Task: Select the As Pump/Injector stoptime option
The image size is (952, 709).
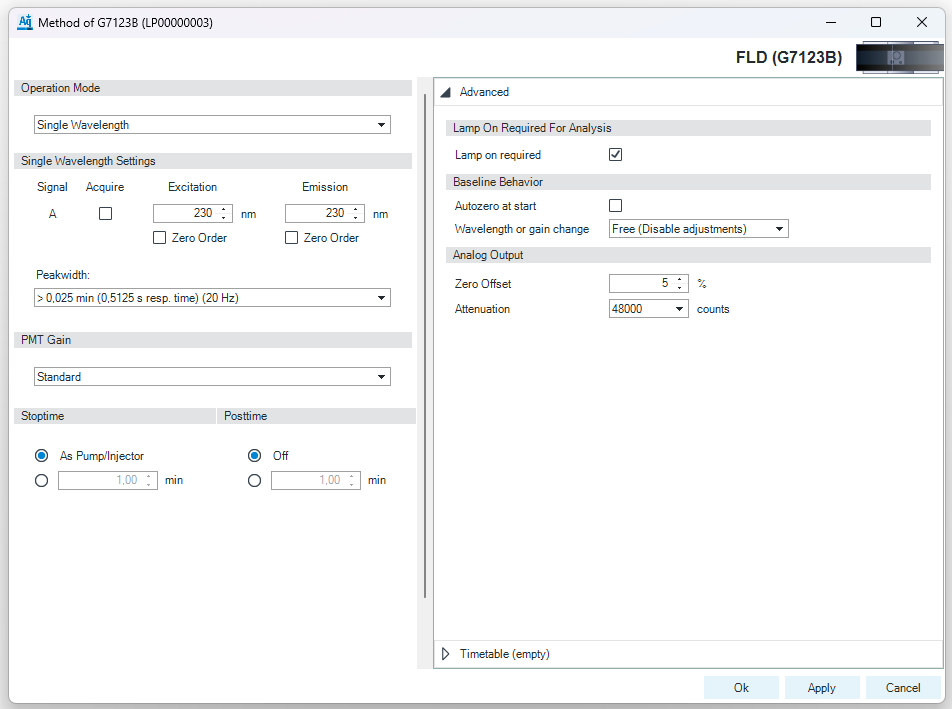Action: (41, 455)
